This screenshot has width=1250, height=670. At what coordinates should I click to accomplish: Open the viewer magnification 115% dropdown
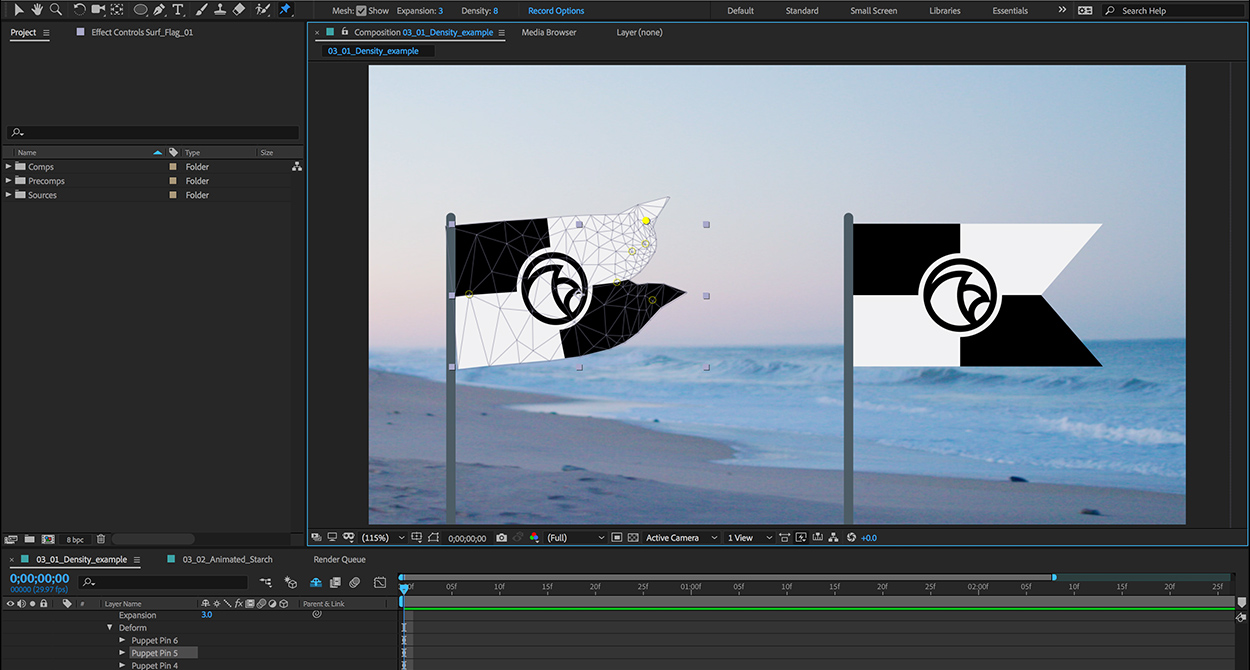[381, 538]
